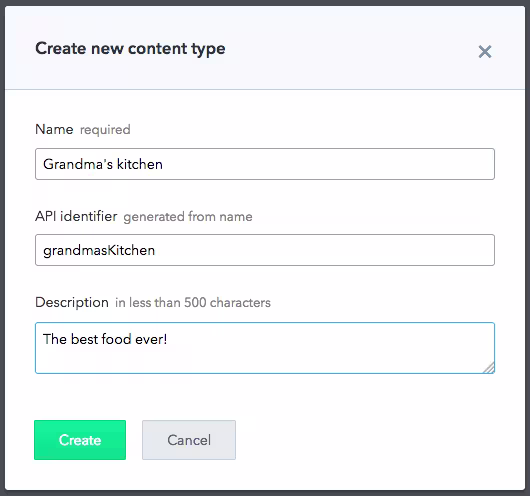
Task: Close the Create new content type dialog
Action: (x=485, y=52)
